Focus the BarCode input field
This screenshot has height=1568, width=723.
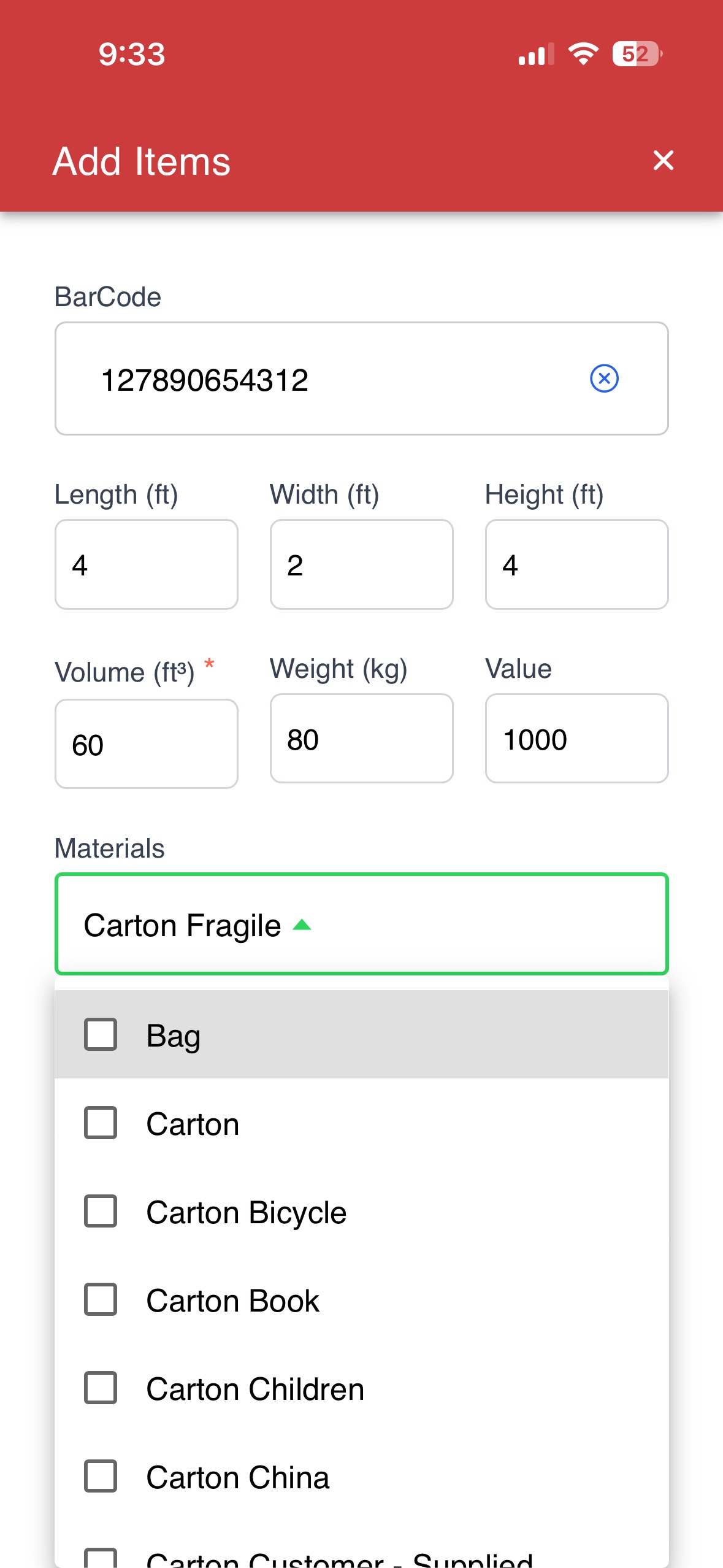pyautogui.click(x=362, y=379)
